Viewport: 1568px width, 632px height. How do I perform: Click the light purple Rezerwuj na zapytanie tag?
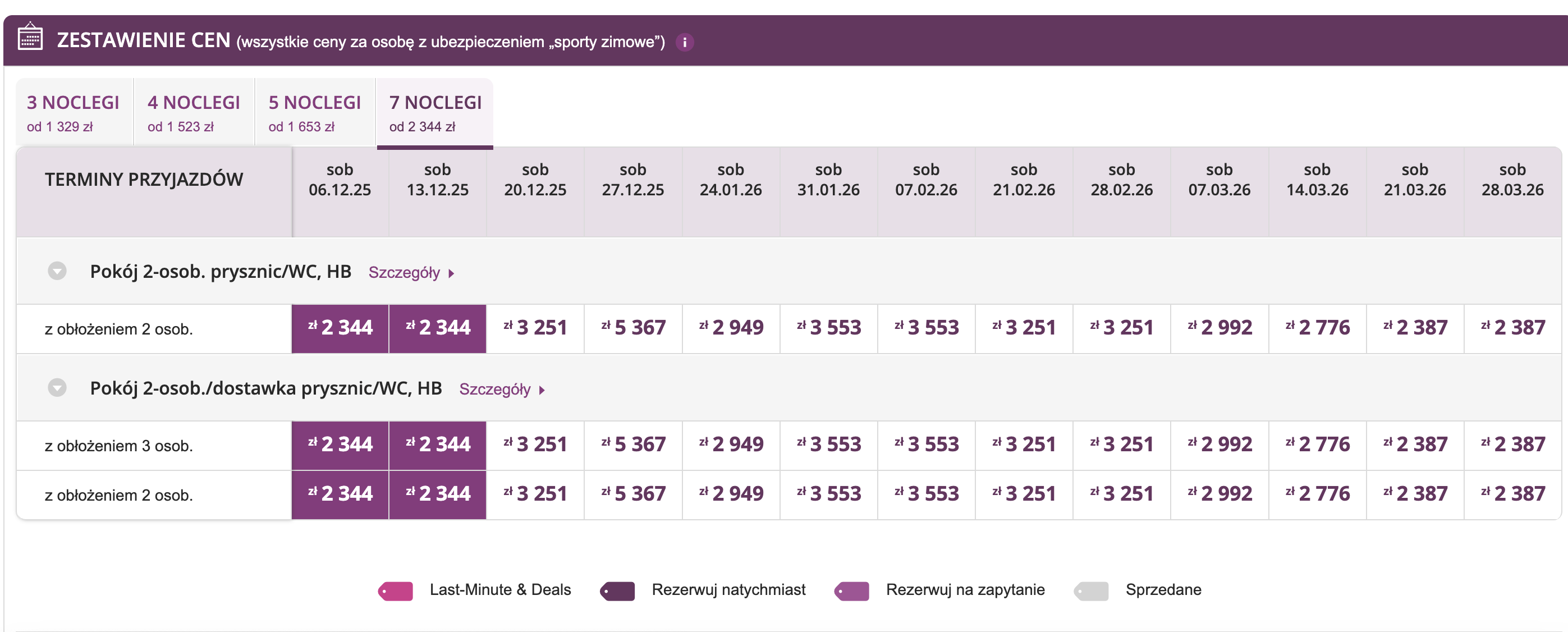851,590
